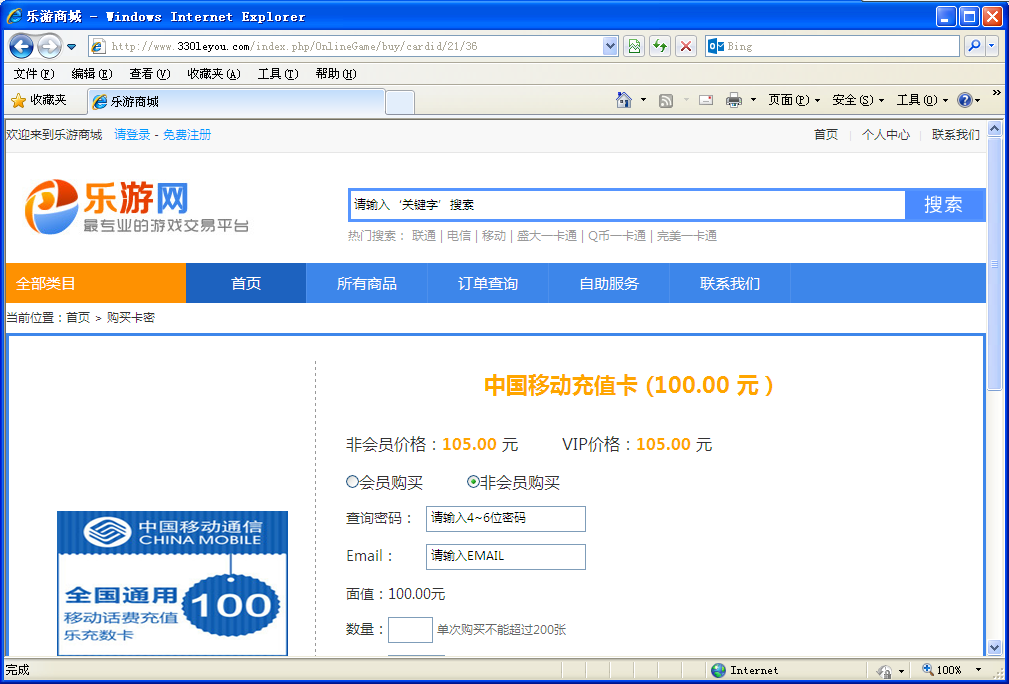Click the Refresh page icon
Screen dimensions: 1009x684
pyautogui.click(x=660, y=46)
